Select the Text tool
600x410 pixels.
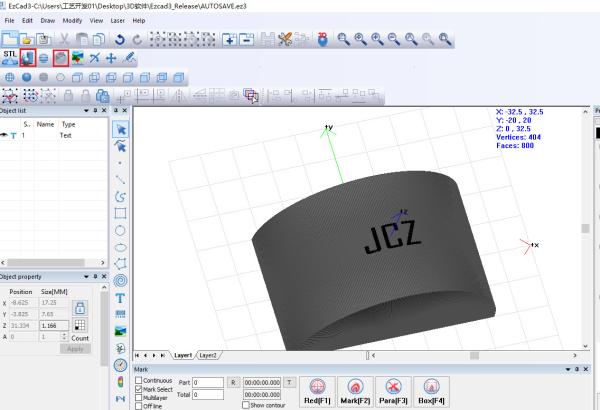(120, 298)
